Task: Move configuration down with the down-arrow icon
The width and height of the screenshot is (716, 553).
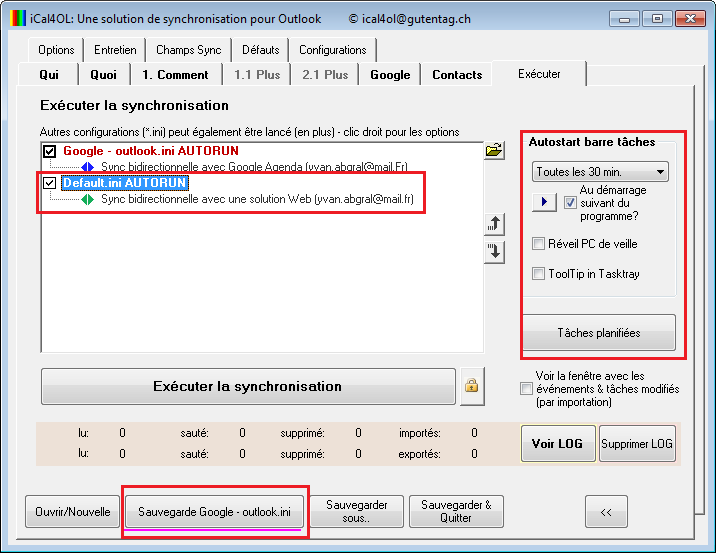Action: (493, 251)
